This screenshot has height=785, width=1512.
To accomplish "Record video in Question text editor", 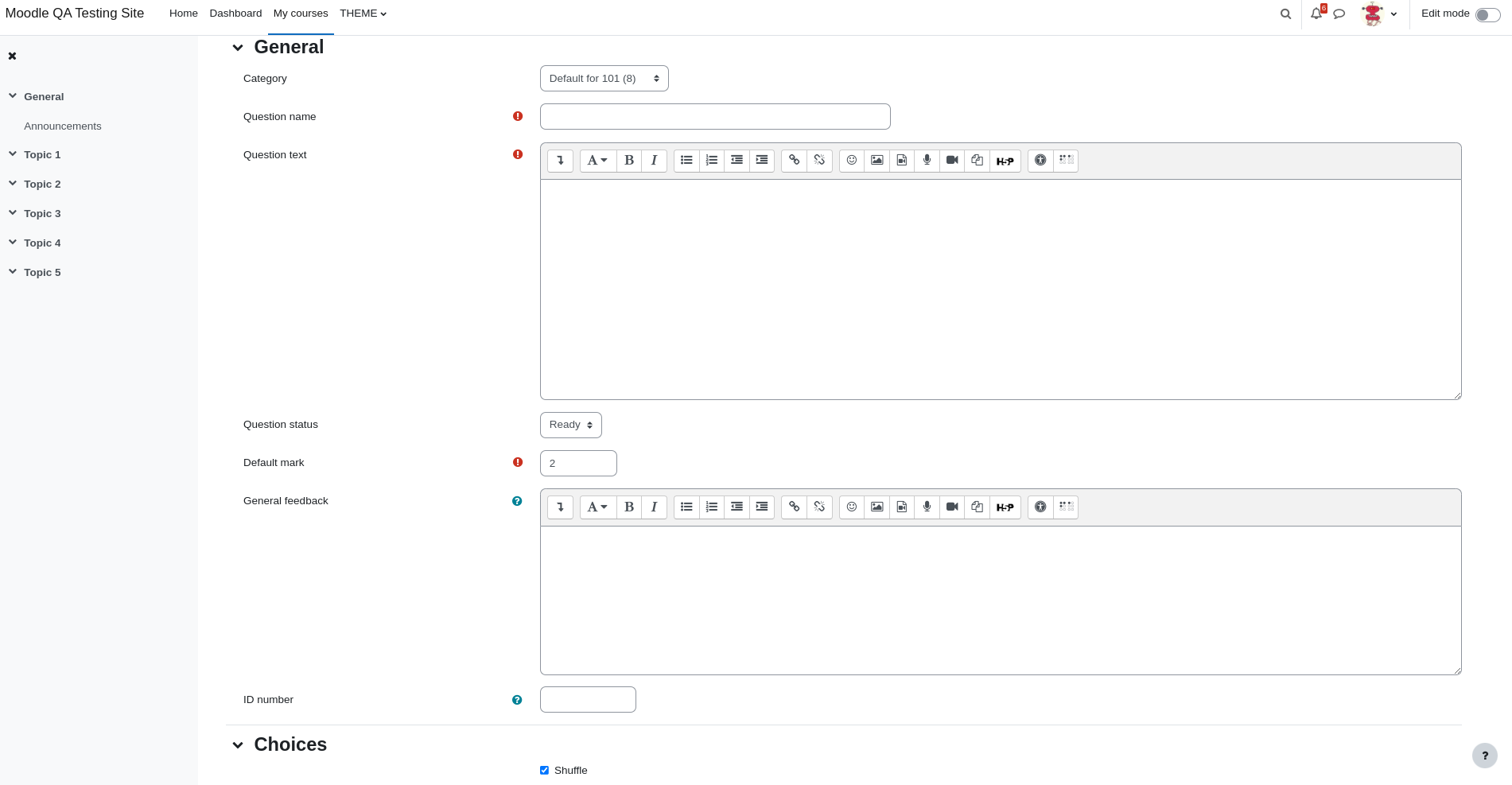I will pos(952,161).
